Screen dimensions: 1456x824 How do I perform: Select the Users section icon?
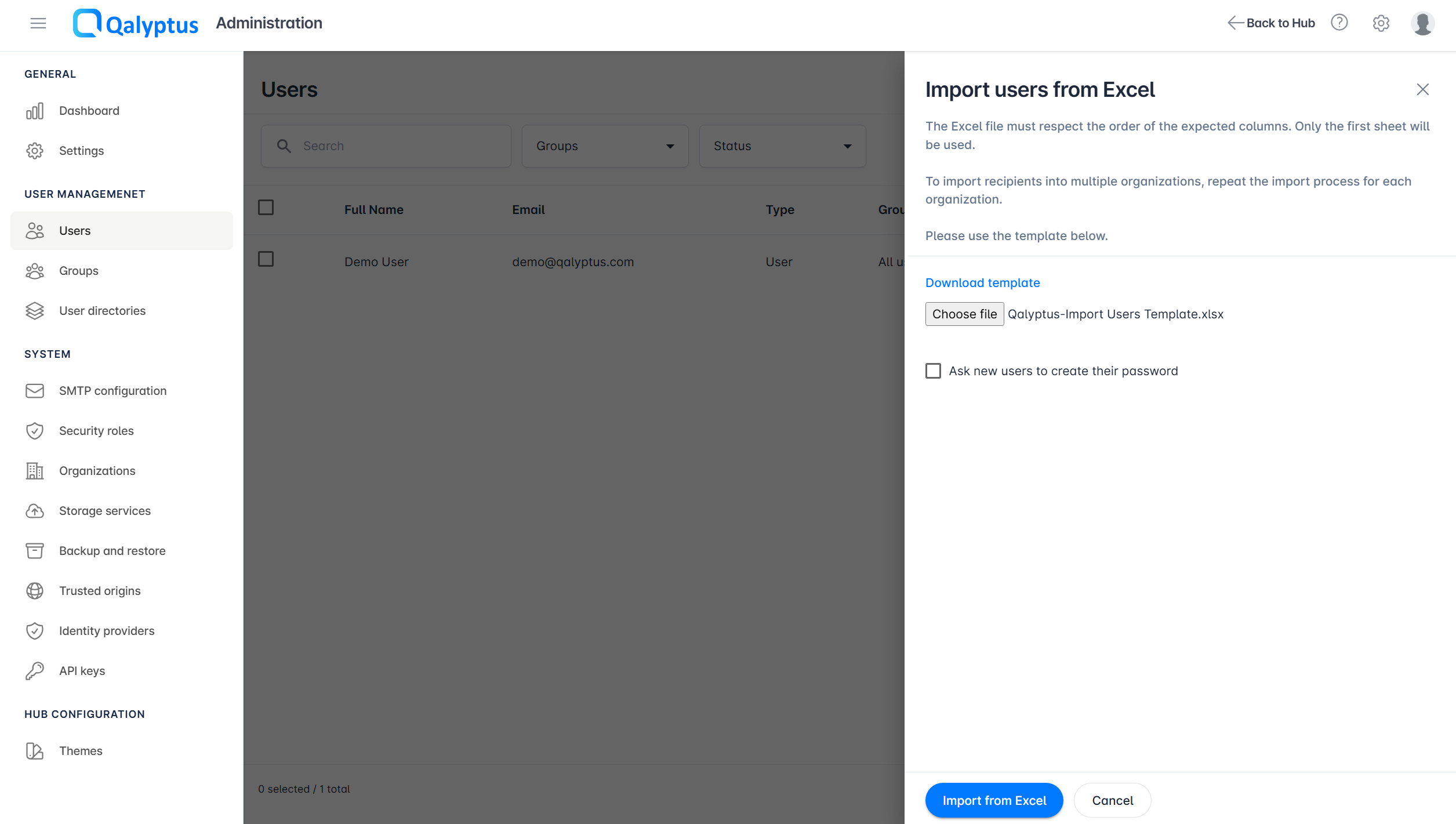click(35, 230)
